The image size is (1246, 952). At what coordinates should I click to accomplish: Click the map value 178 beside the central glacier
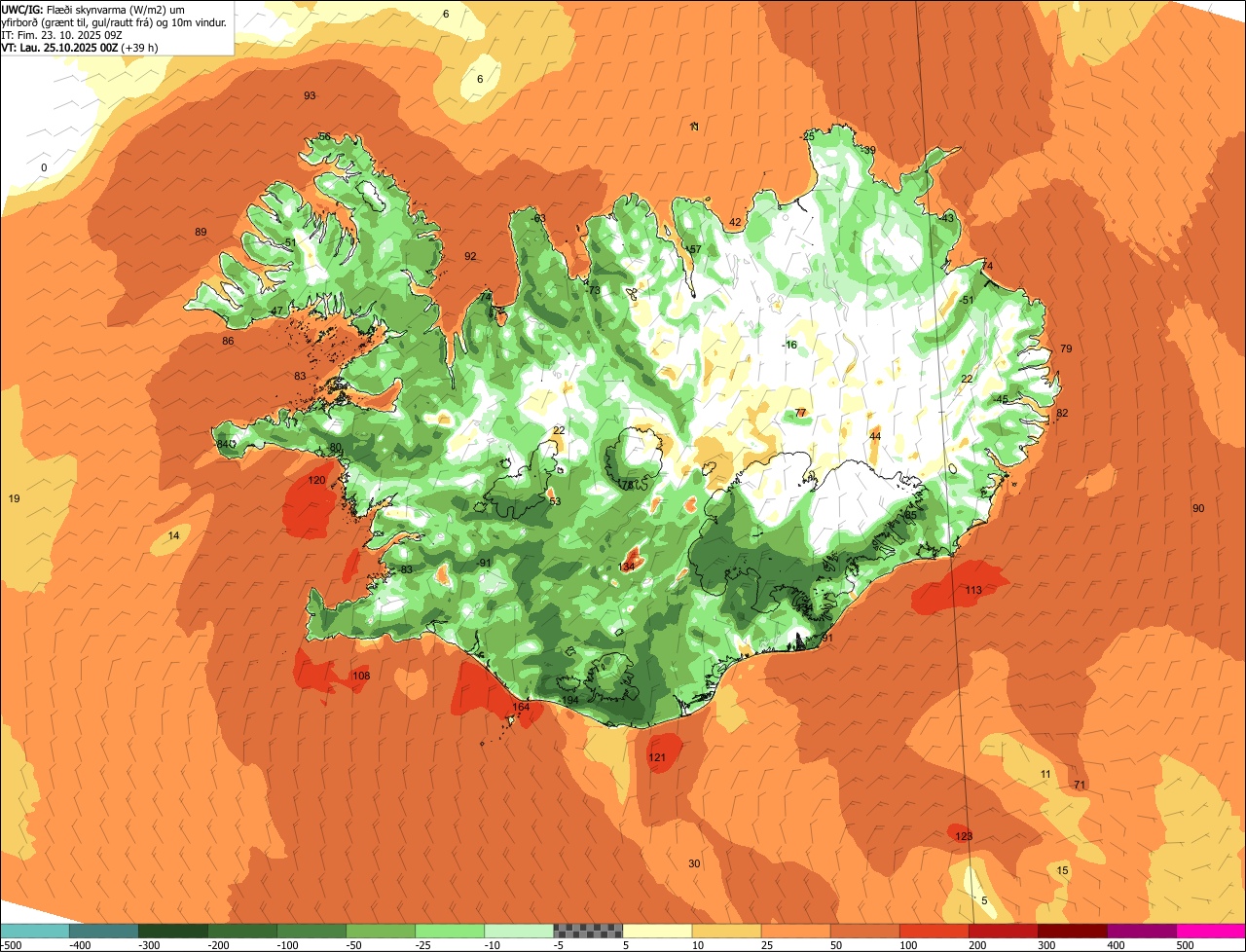coord(625,484)
